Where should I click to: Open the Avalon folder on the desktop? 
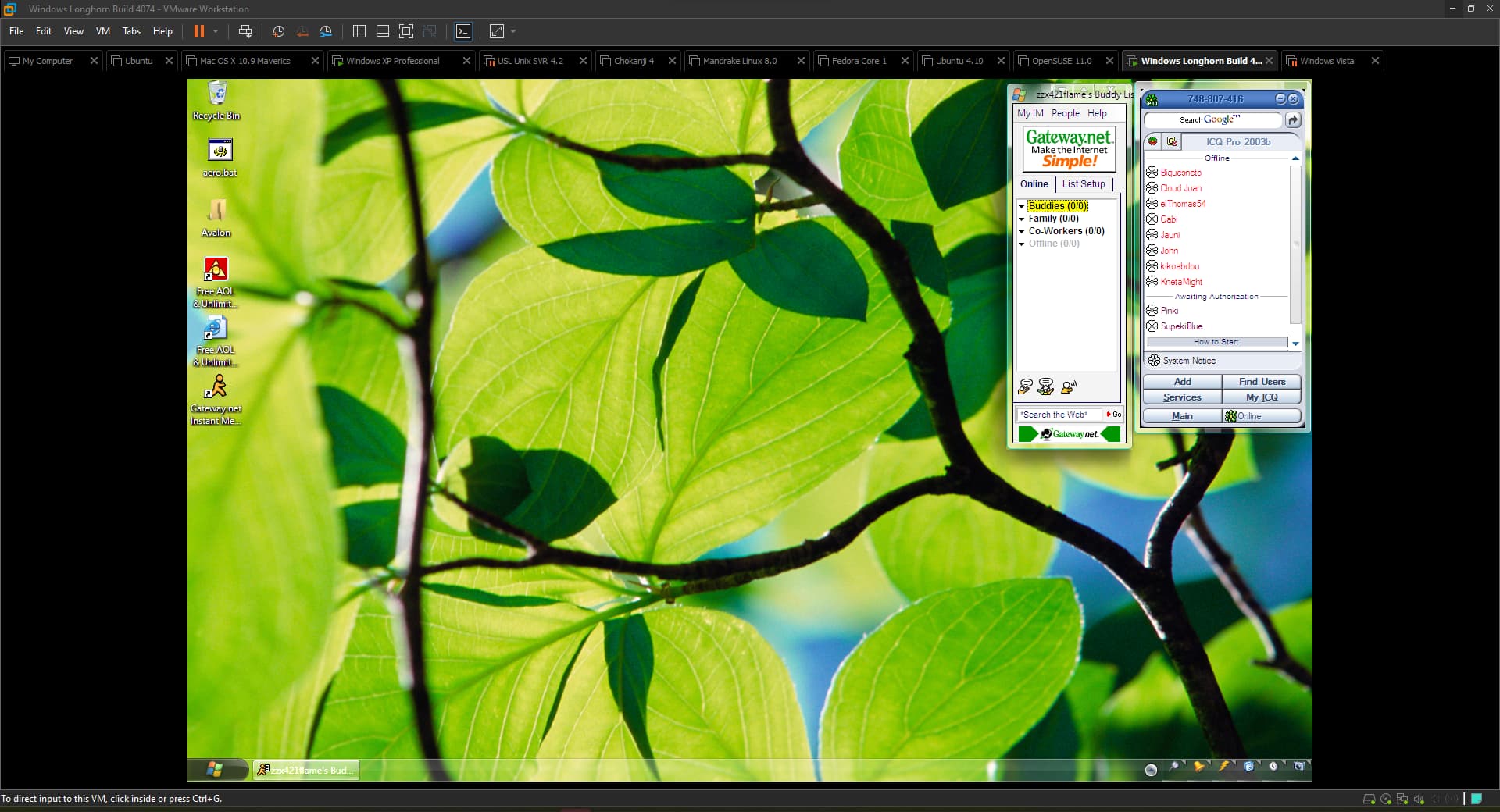216,211
